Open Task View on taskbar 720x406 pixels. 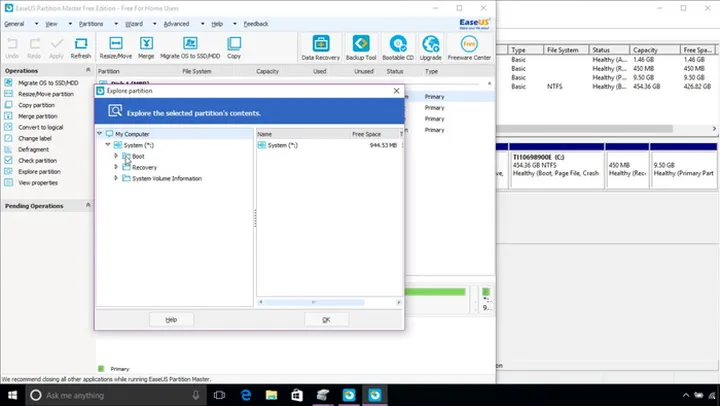(219, 395)
